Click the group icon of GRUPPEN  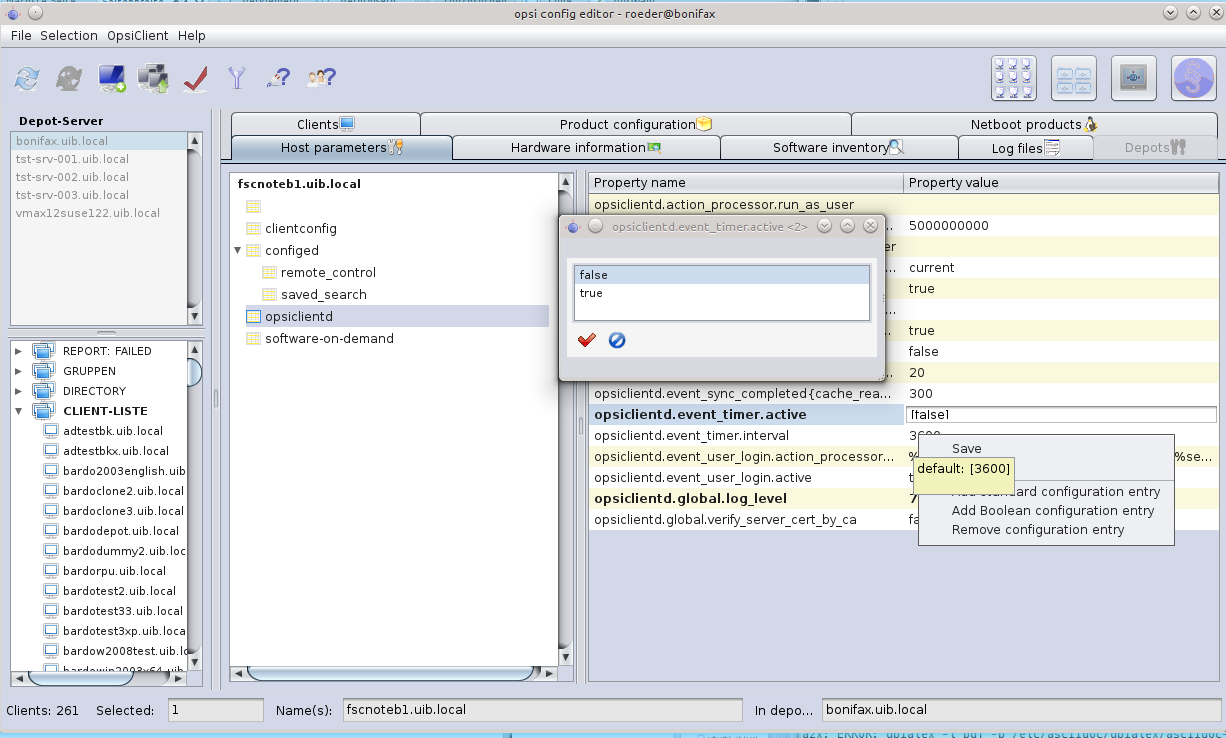43,371
